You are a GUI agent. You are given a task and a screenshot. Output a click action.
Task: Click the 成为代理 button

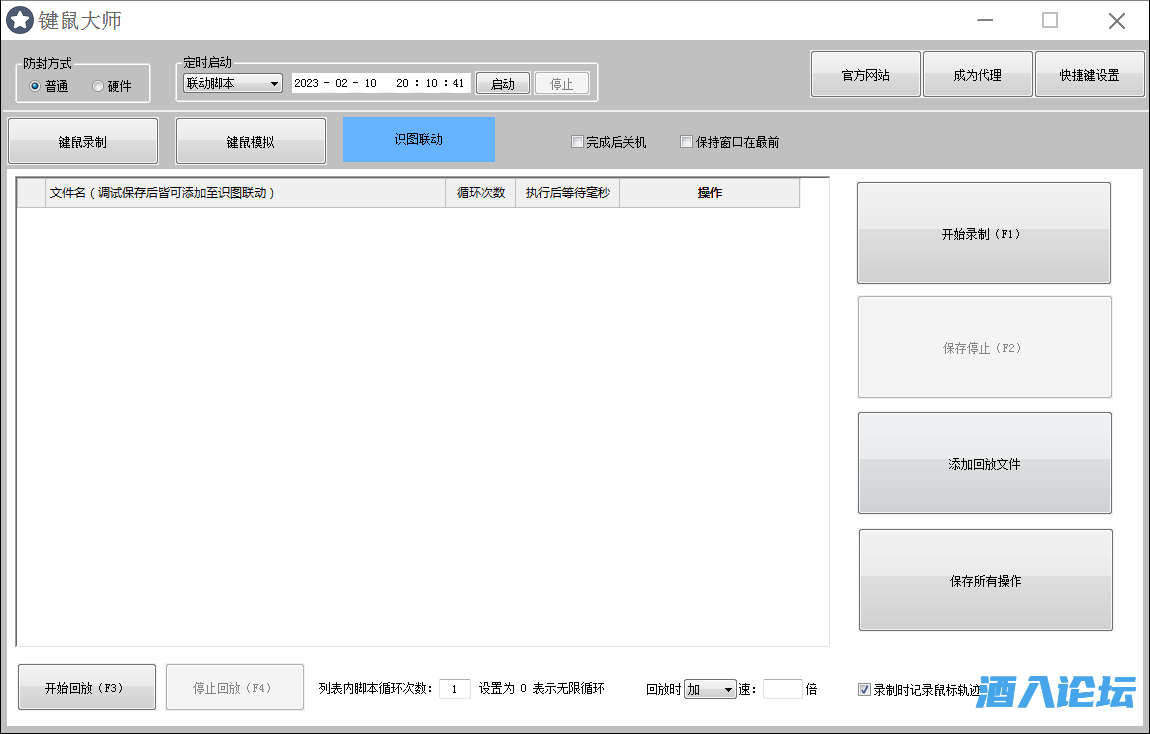977,75
